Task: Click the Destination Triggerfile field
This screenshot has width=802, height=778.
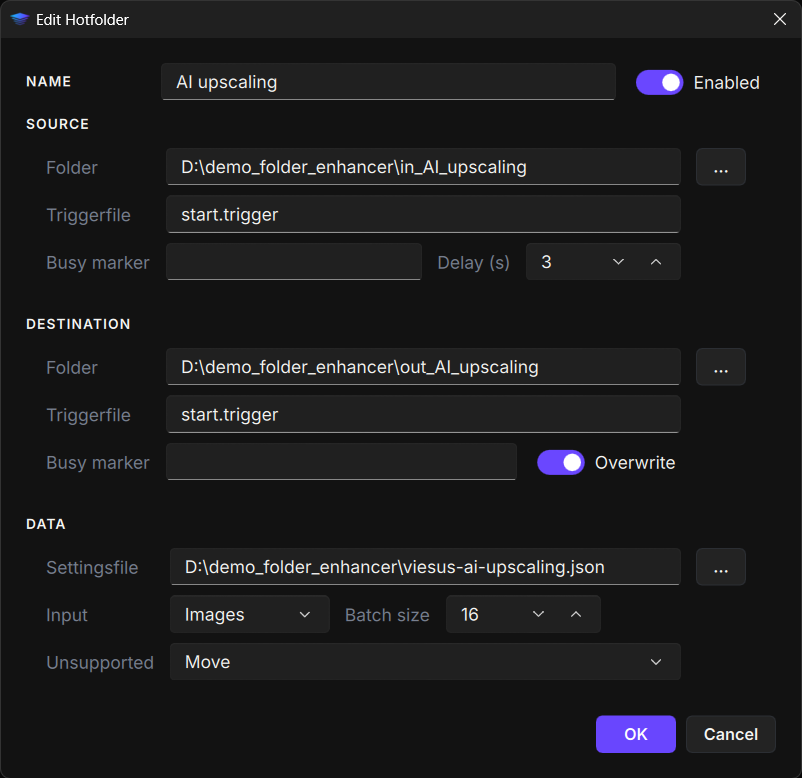Action: click(x=423, y=414)
